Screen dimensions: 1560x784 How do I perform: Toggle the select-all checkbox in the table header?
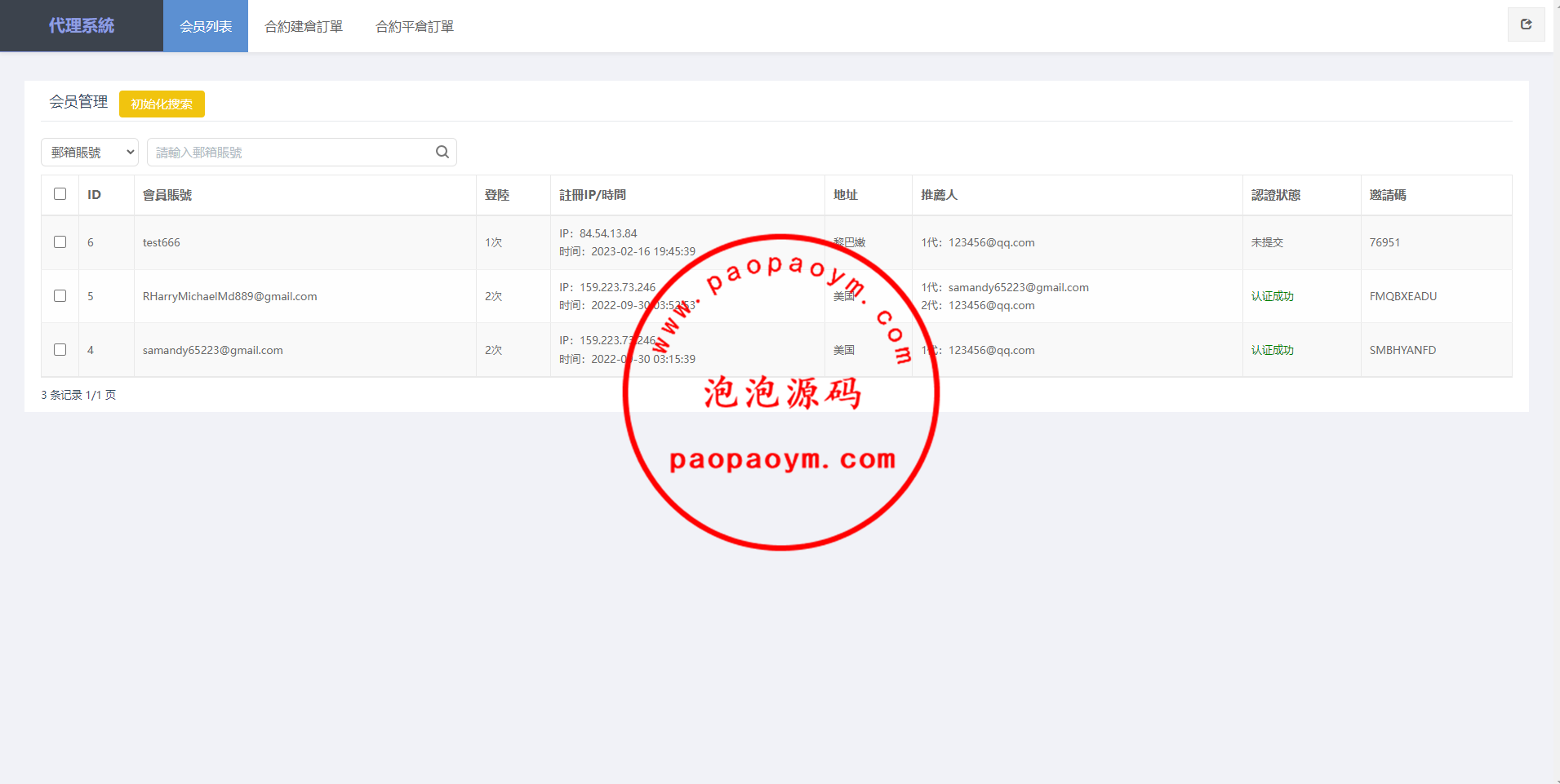pos(60,194)
